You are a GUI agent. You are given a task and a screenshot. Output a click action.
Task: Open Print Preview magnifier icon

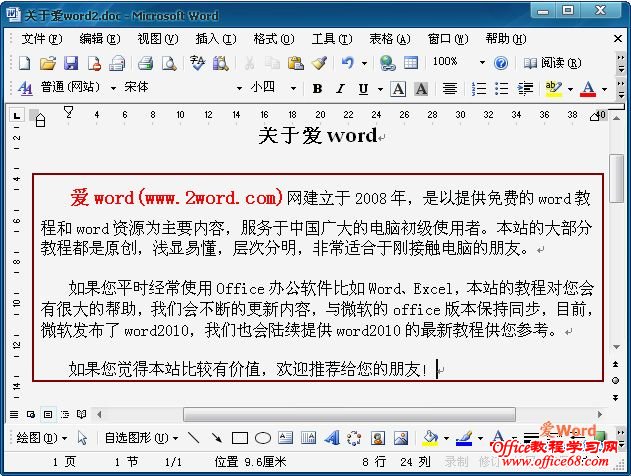point(169,63)
